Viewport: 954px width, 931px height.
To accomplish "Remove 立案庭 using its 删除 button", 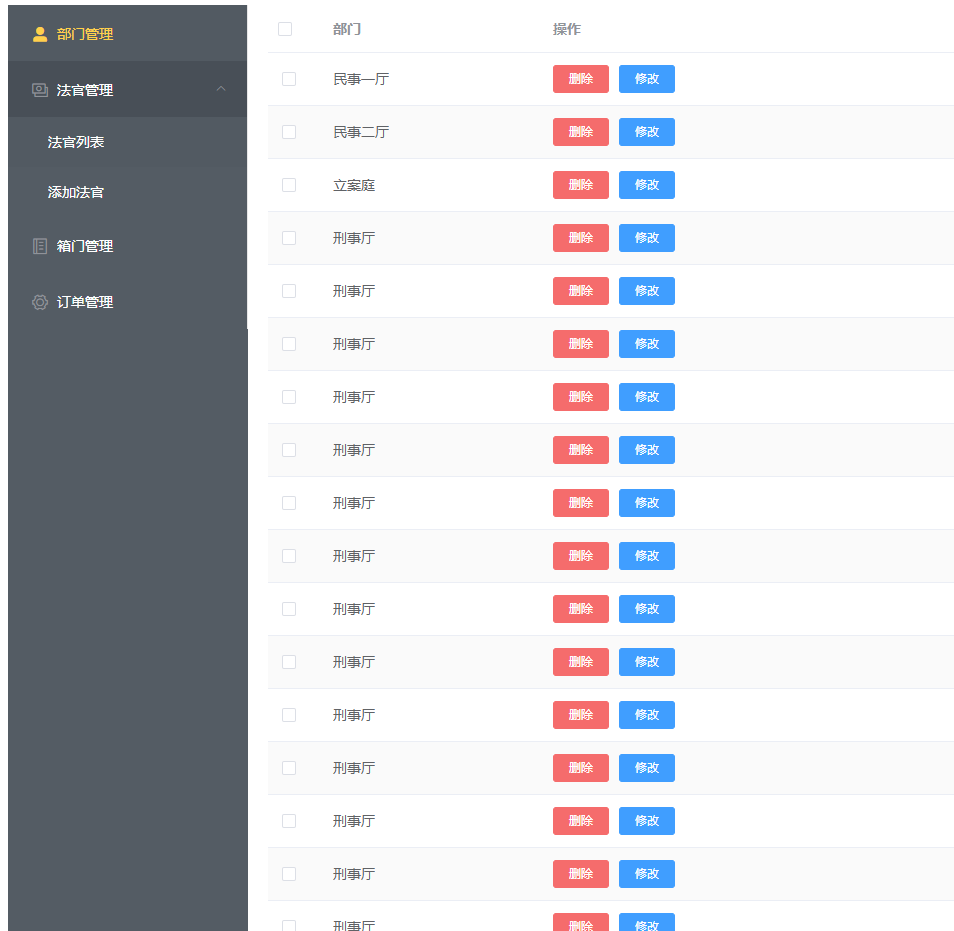I will click(580, 185).
